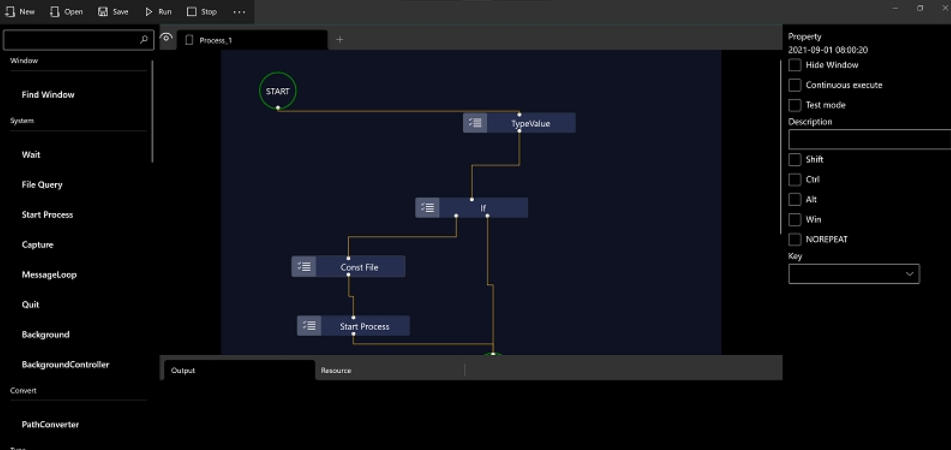The height and width of the screenshot is (450, 951).
Task: Click the New file icon
Action: point(8,12)
